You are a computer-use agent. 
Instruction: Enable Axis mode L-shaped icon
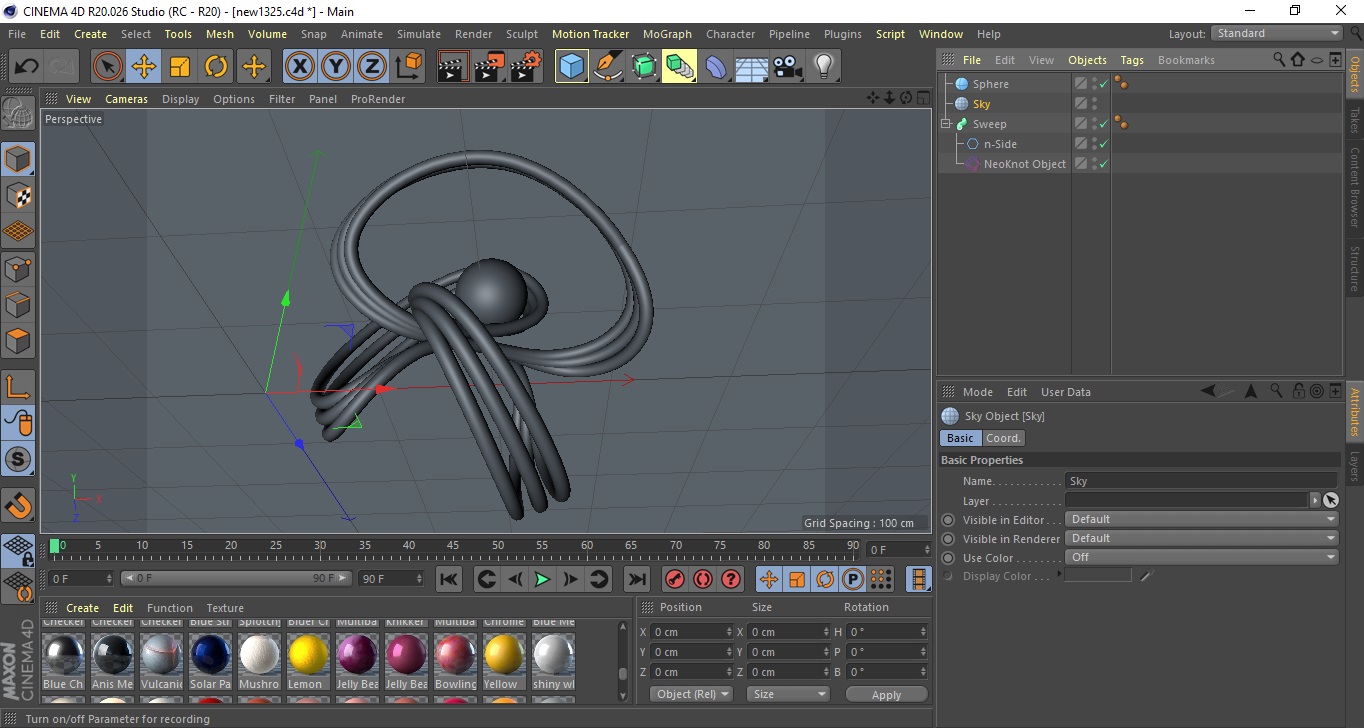[18, 387]
